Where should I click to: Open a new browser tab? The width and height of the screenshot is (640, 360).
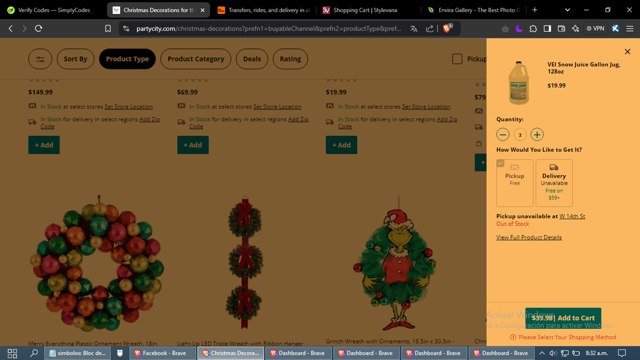pos(535,10)
